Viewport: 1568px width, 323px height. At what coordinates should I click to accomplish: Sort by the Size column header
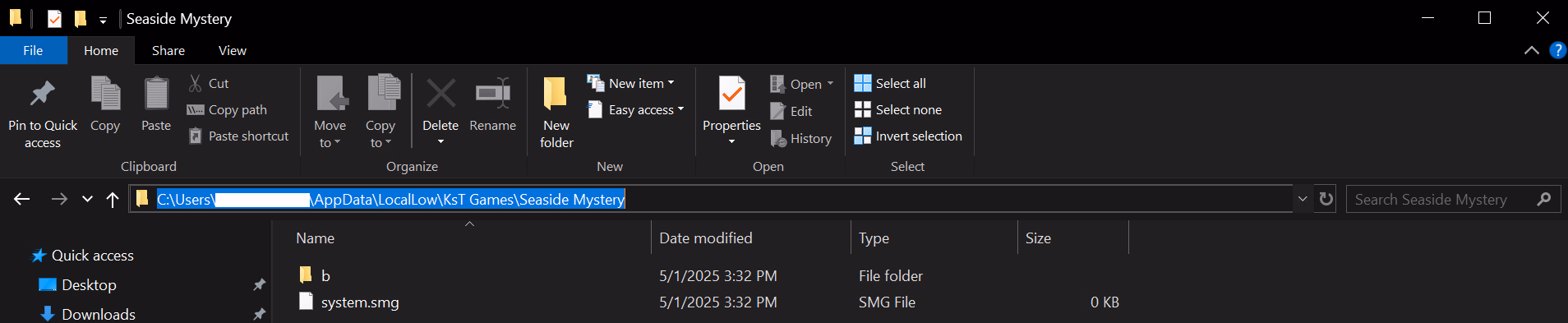[x=1073, y=238]
